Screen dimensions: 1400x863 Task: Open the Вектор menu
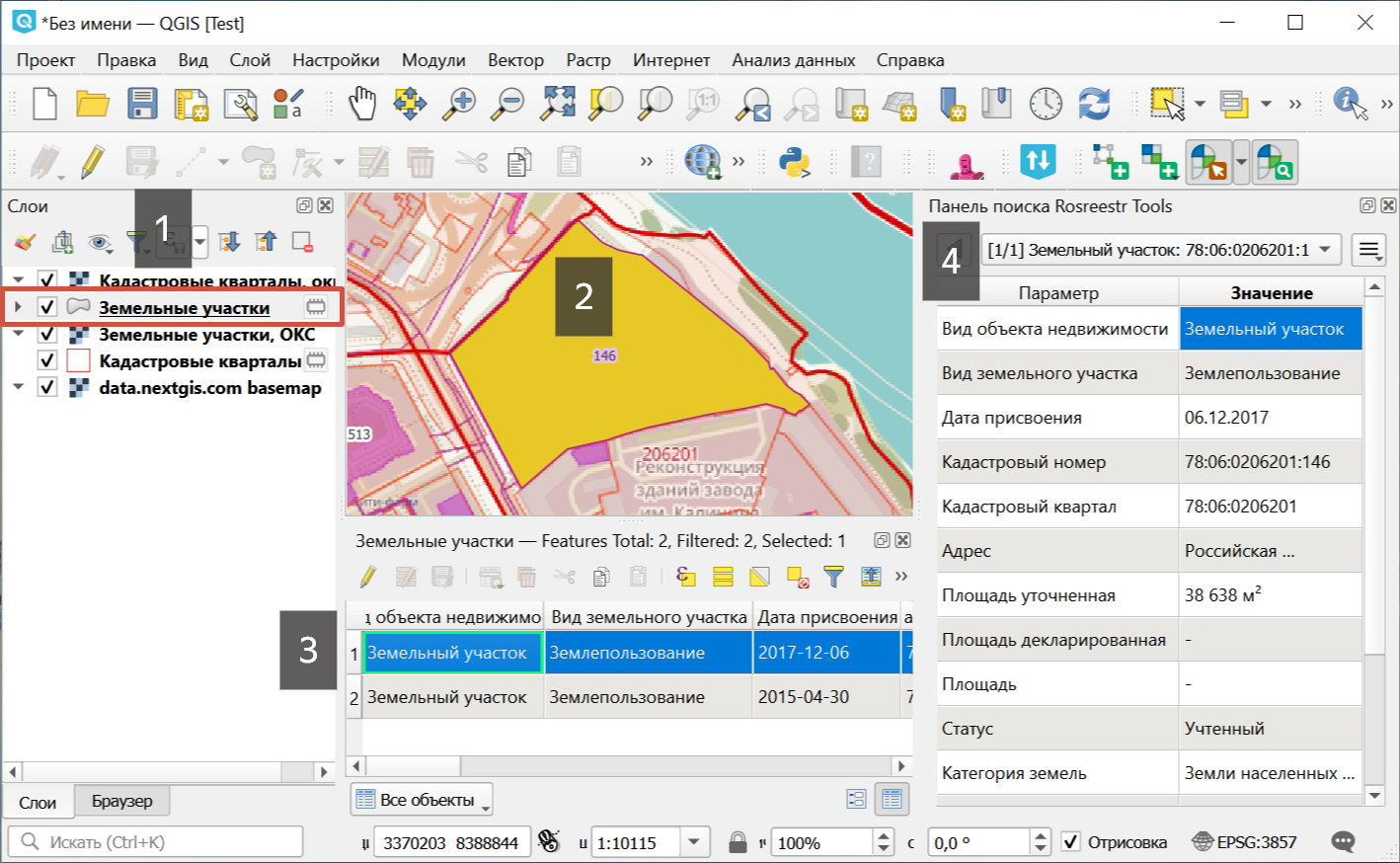click(515, 60)
